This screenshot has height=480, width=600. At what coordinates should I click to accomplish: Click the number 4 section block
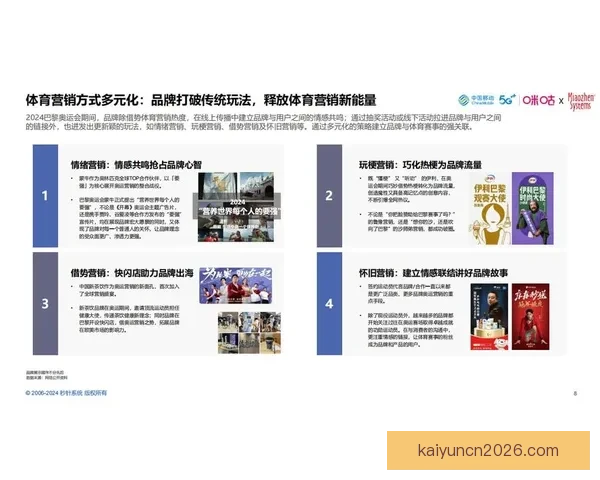click(329, 304)
